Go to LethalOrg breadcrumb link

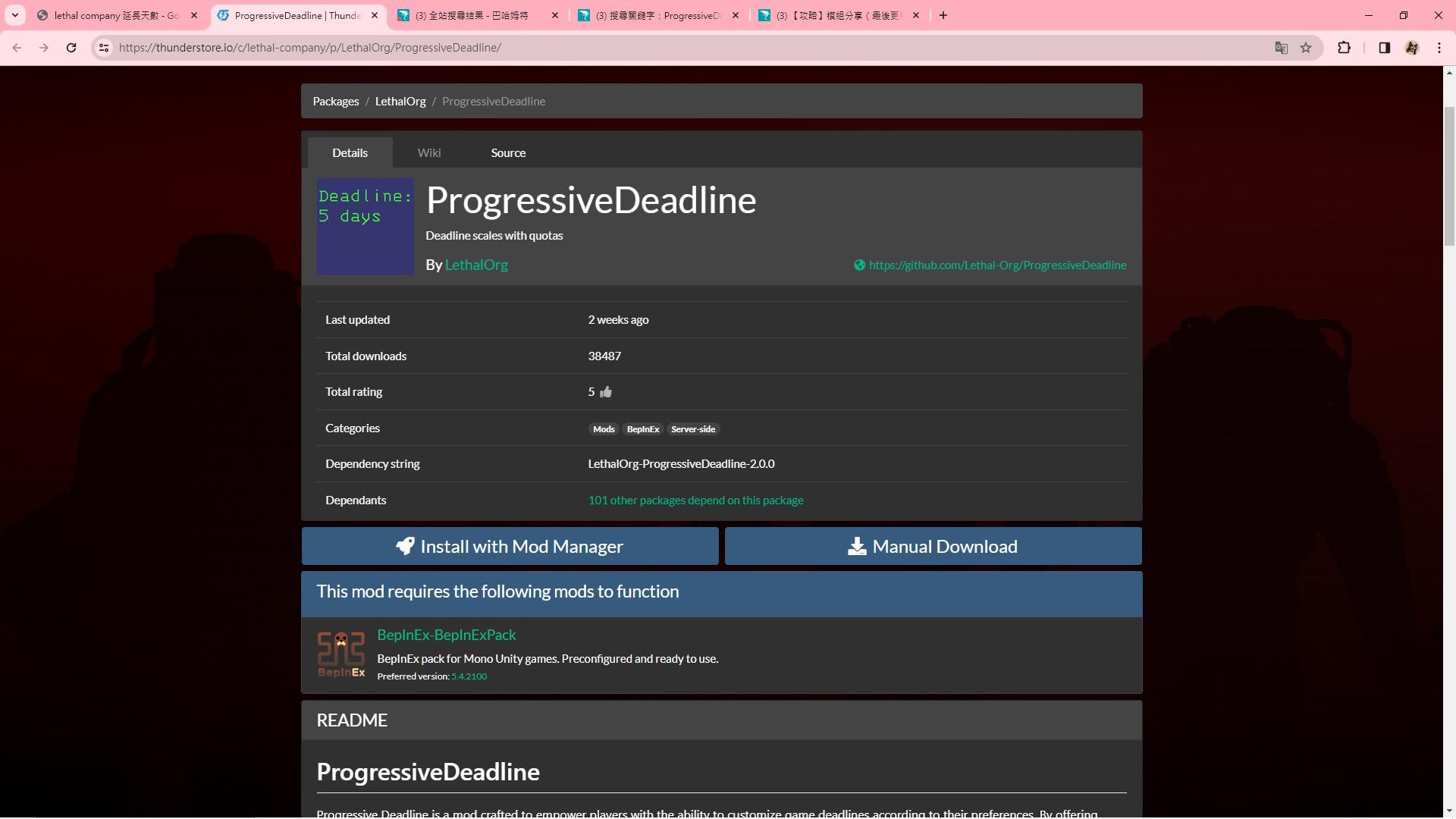400,102
